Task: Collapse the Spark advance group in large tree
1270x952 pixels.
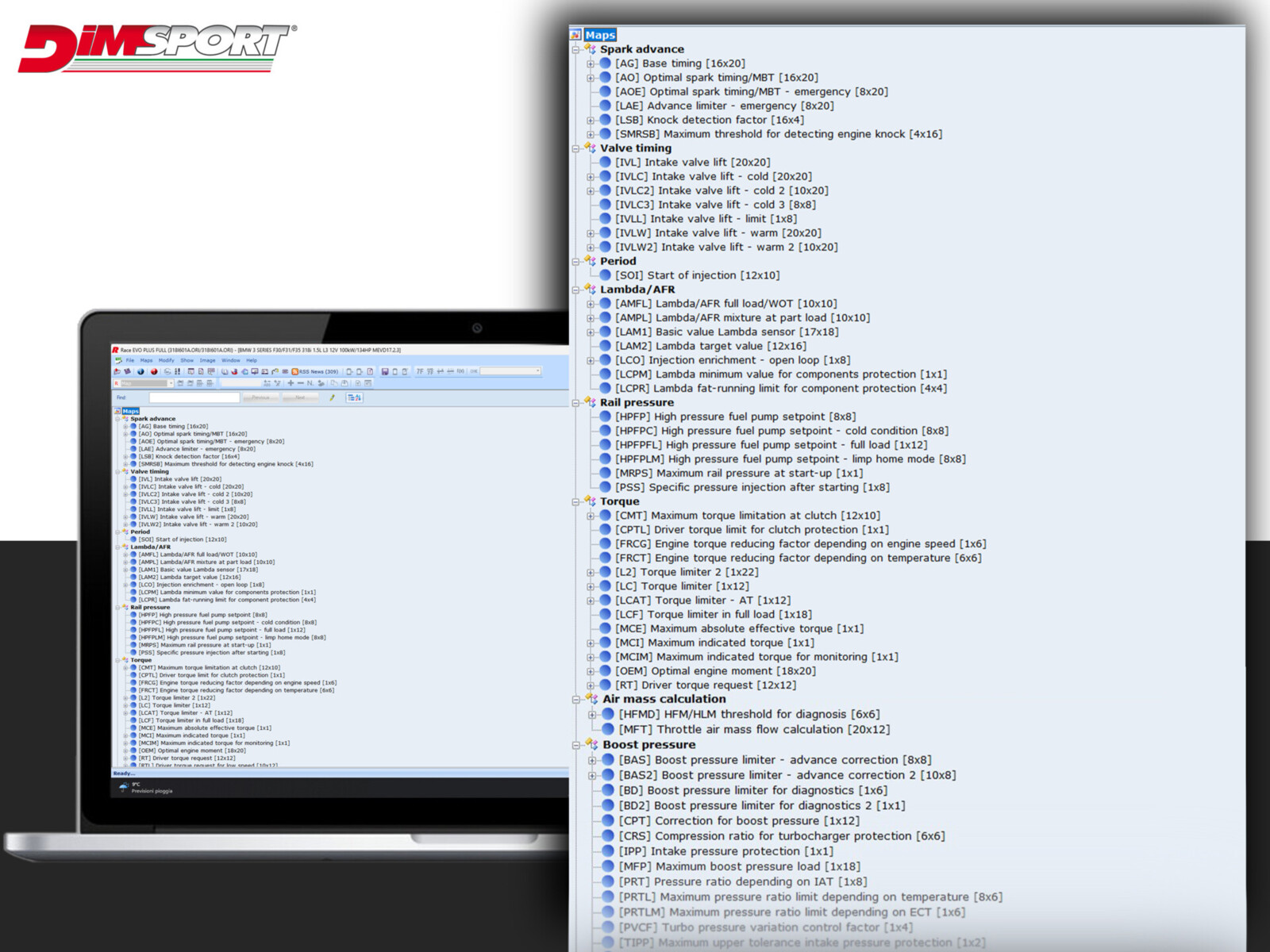Action: pos(576,49)
